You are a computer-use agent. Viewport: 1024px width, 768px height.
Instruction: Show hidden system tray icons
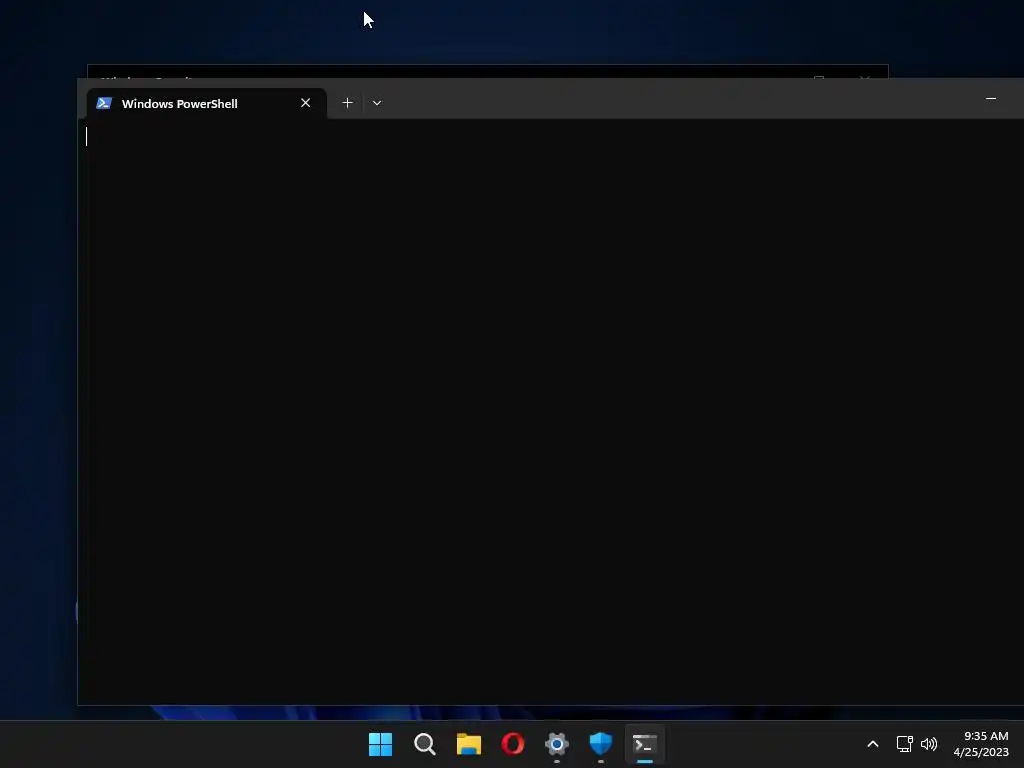[872, 744]
